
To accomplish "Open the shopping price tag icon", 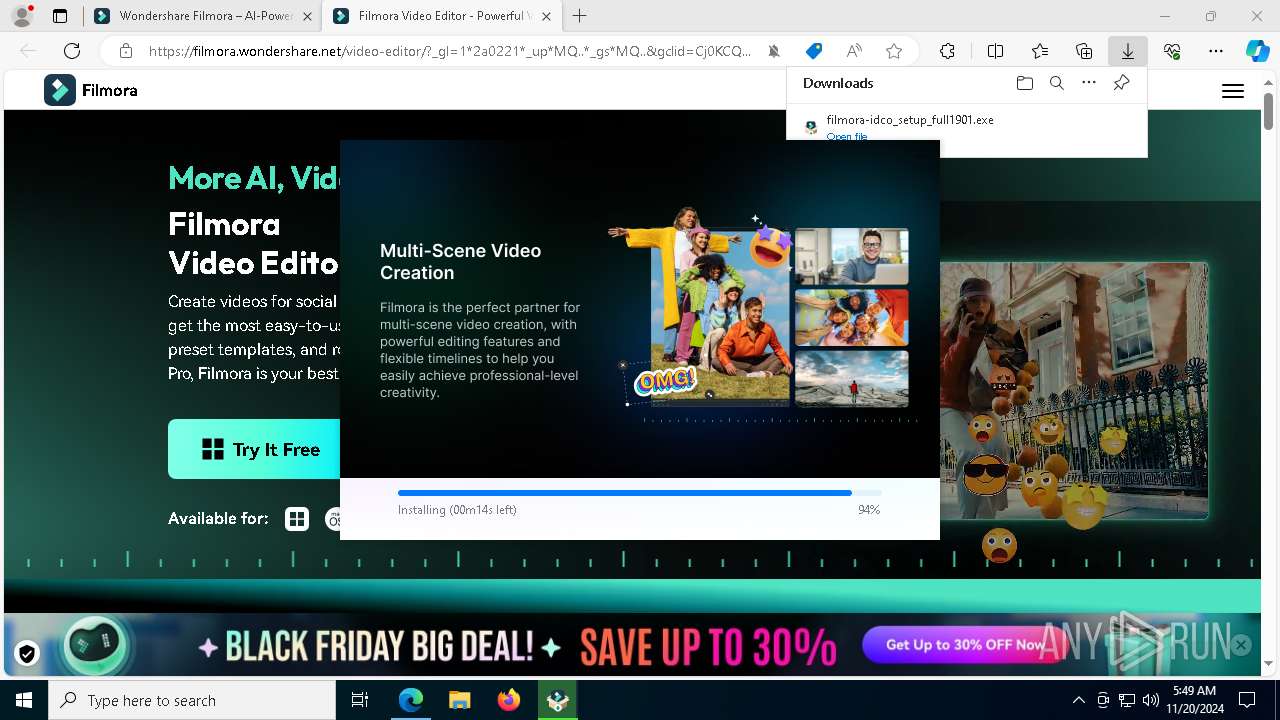I will (814, 51).
